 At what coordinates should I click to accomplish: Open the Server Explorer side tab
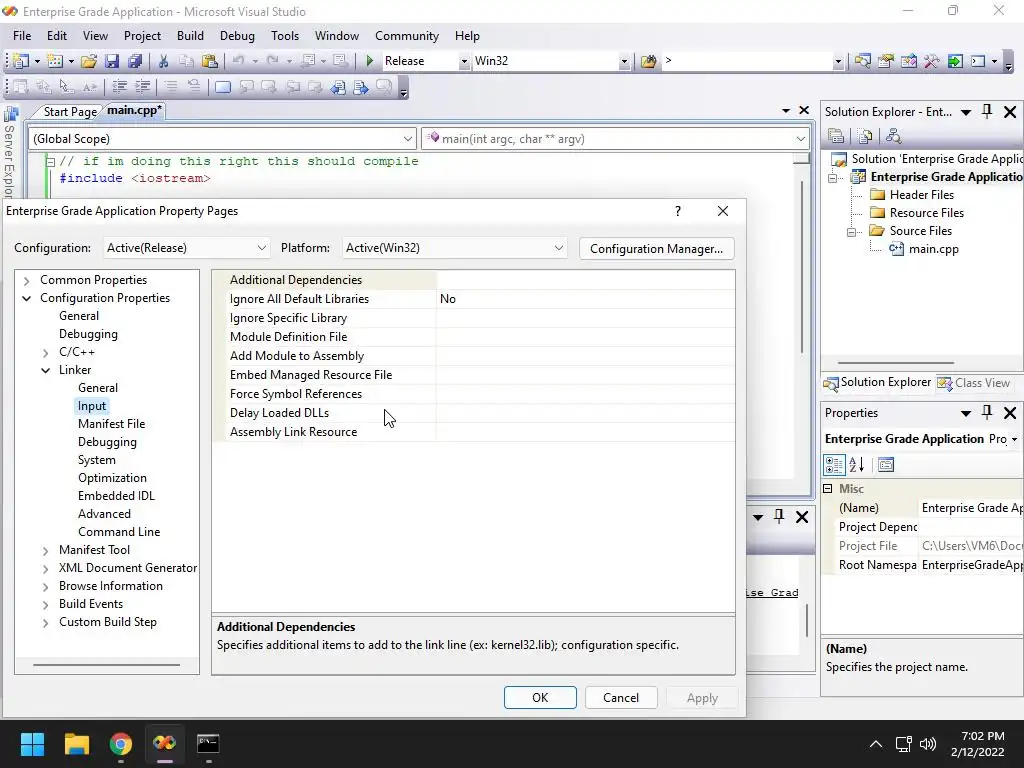[9, 152]
